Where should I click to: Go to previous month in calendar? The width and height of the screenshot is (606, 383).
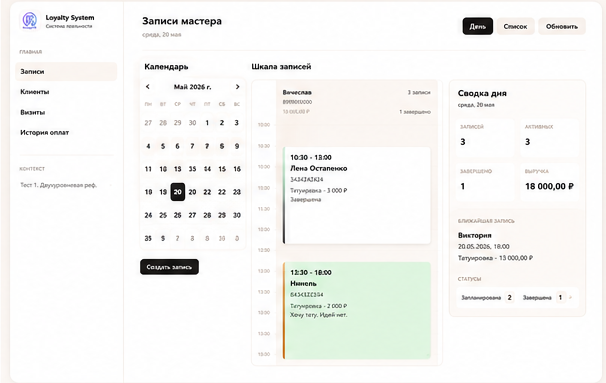click(x=148, y=87)
